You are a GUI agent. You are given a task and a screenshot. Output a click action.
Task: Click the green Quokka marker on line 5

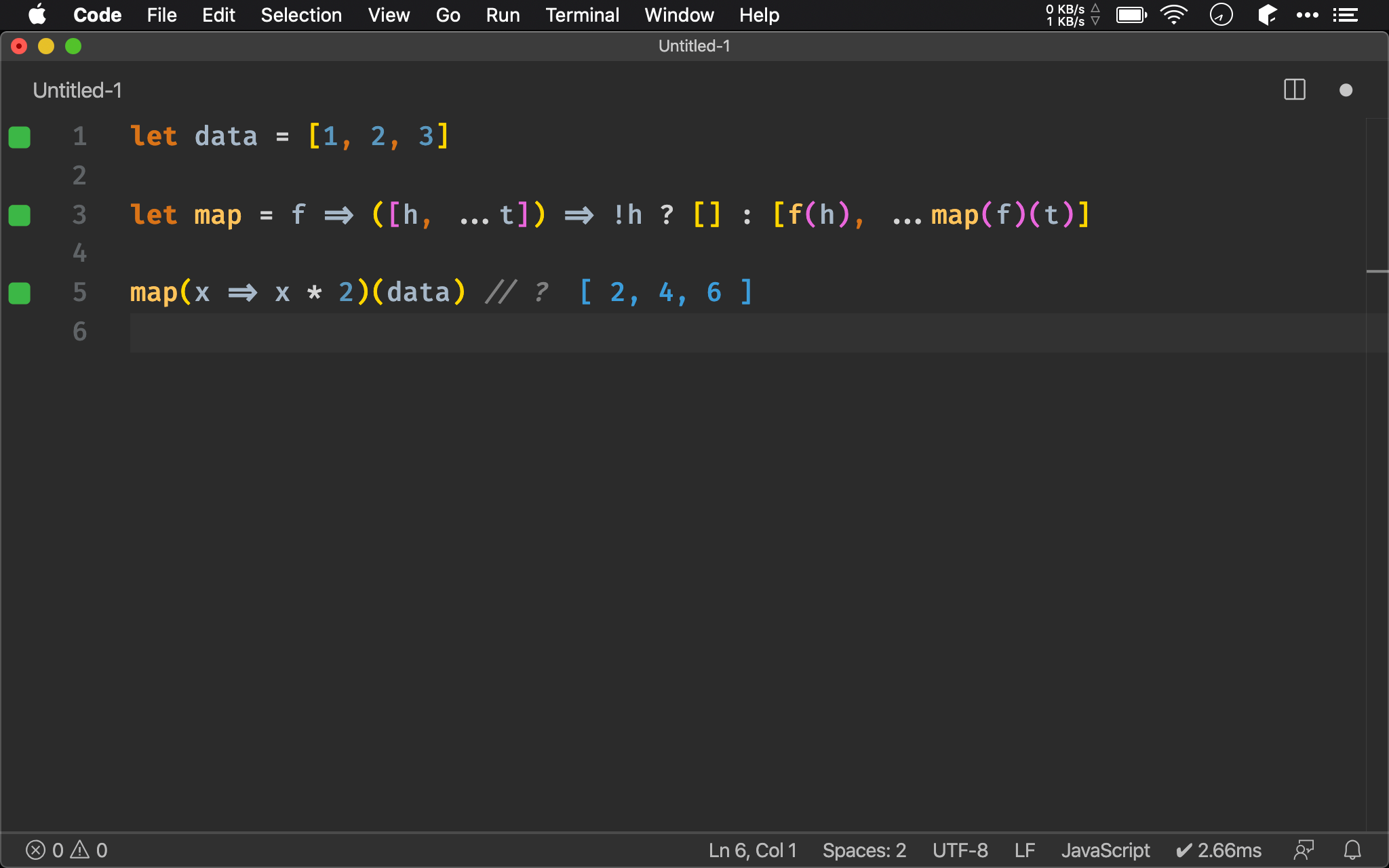20,294
